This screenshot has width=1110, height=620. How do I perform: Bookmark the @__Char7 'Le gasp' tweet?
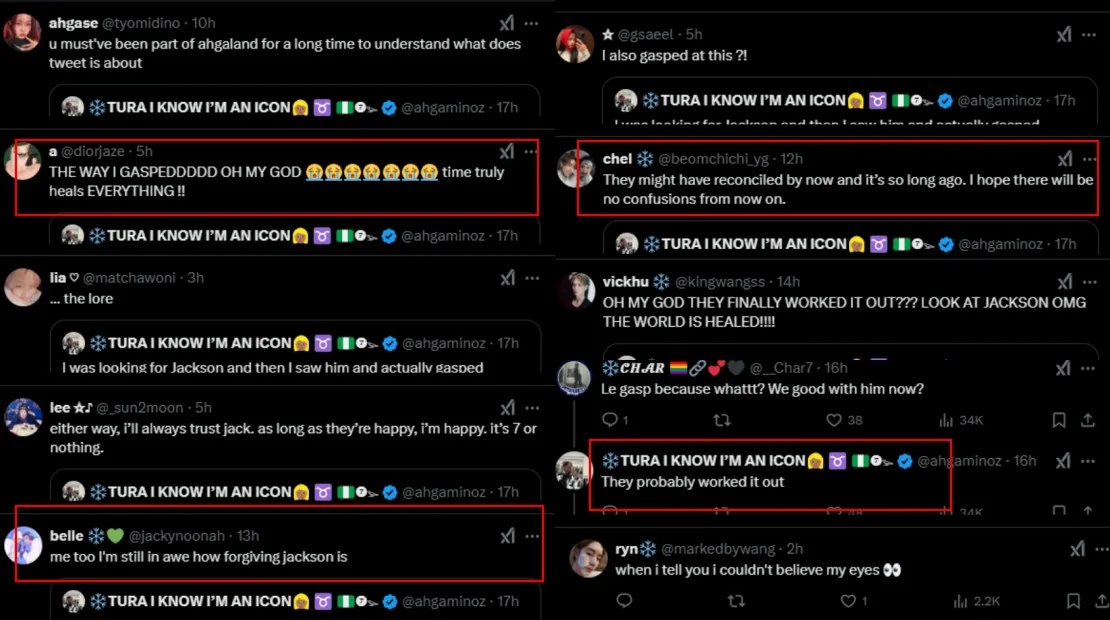(x=1059, y=420)
